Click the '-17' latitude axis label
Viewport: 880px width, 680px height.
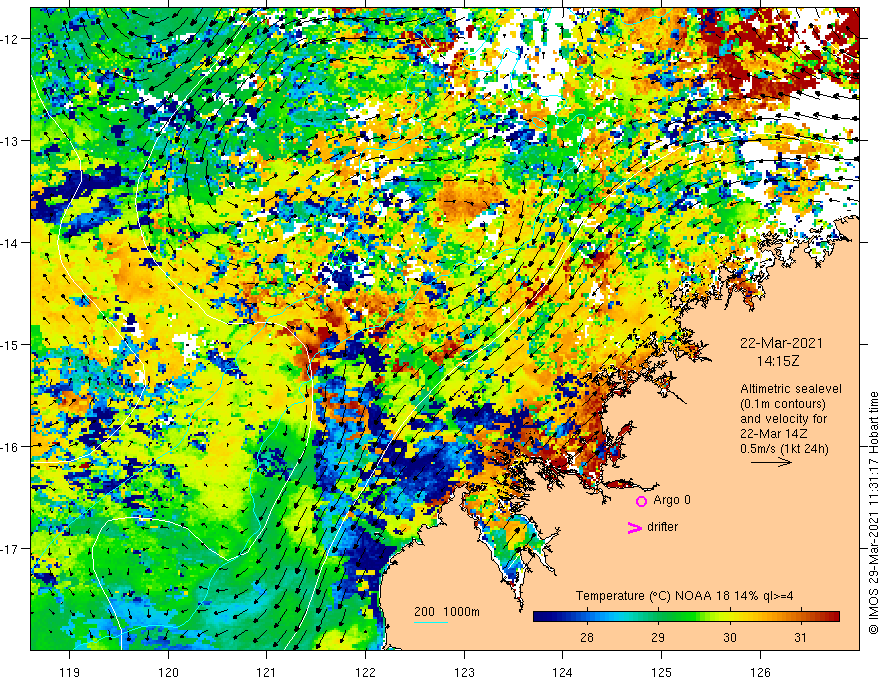[x=10, y=548]
